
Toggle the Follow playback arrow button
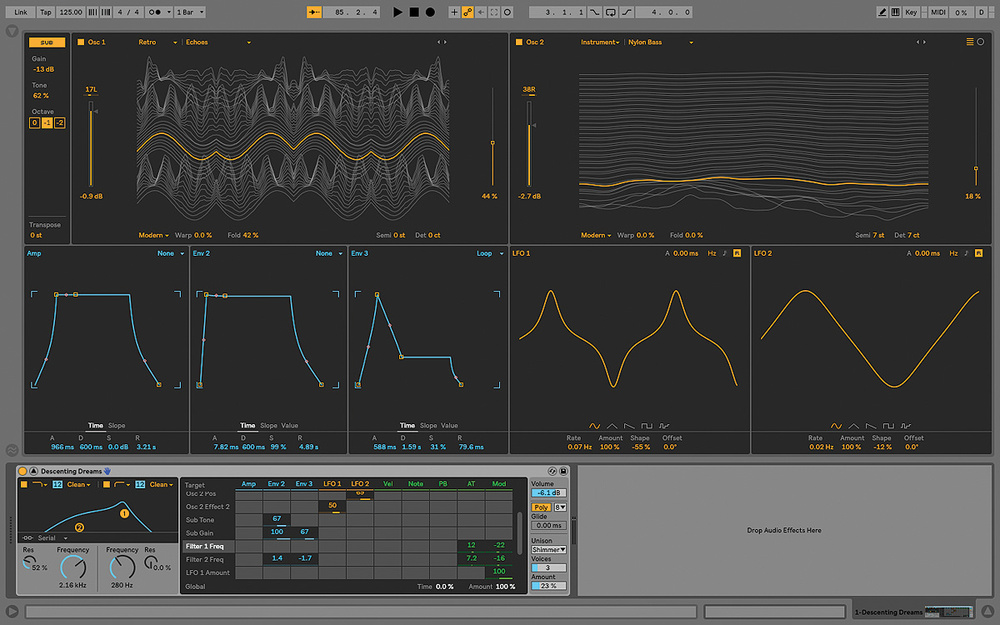tap(314, 12)
